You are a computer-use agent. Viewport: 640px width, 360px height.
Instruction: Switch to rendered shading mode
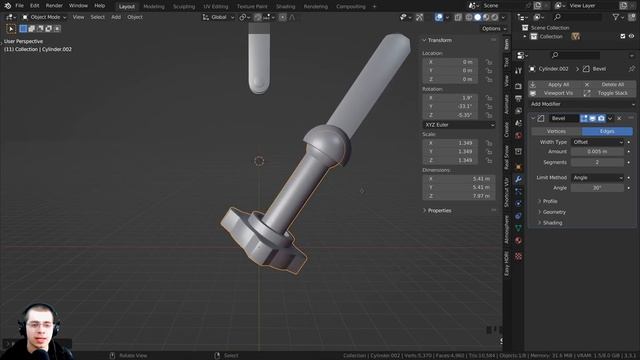click(494, 17)
